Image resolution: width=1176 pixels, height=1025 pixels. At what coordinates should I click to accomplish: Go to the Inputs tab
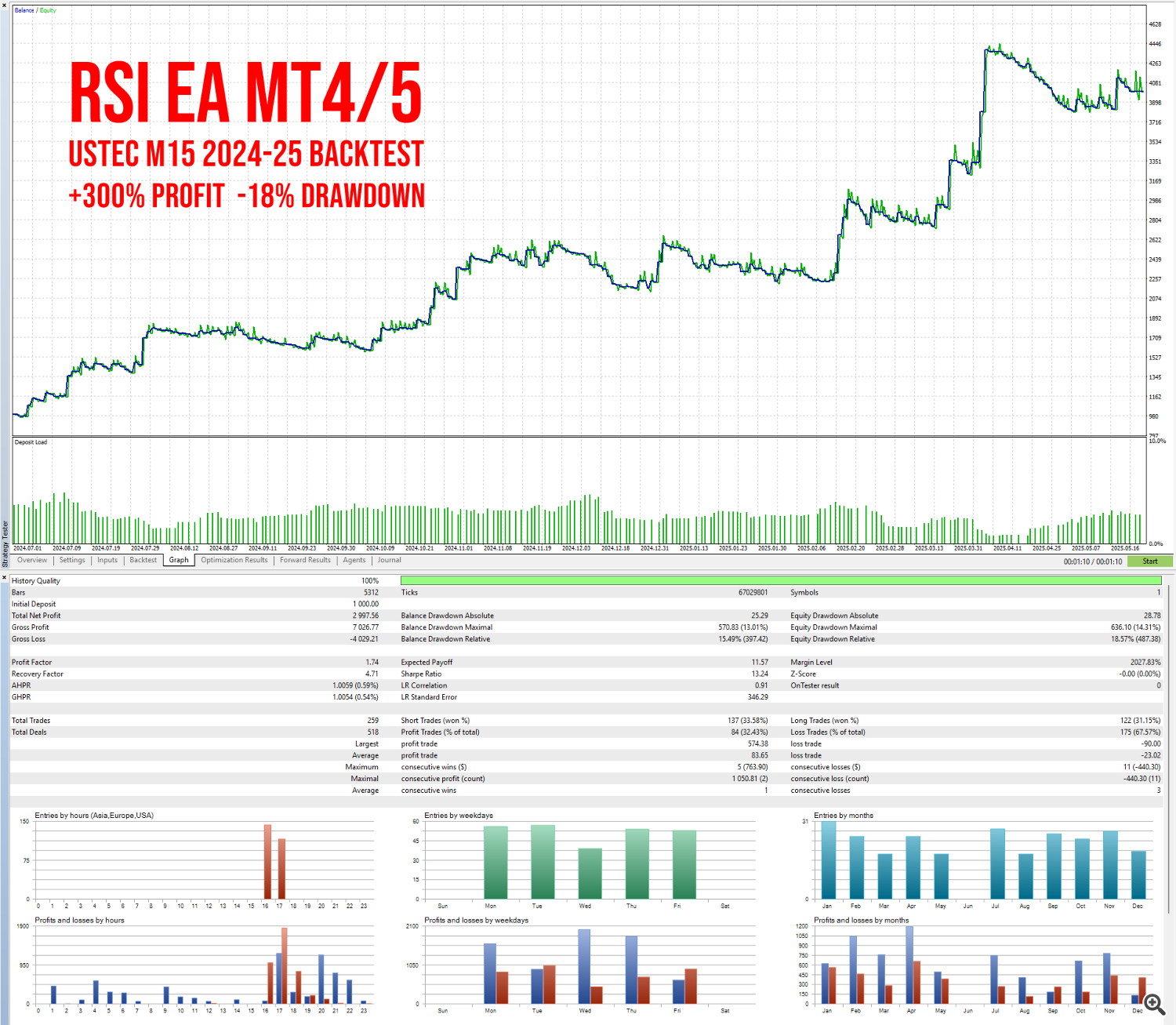point(107,560)
